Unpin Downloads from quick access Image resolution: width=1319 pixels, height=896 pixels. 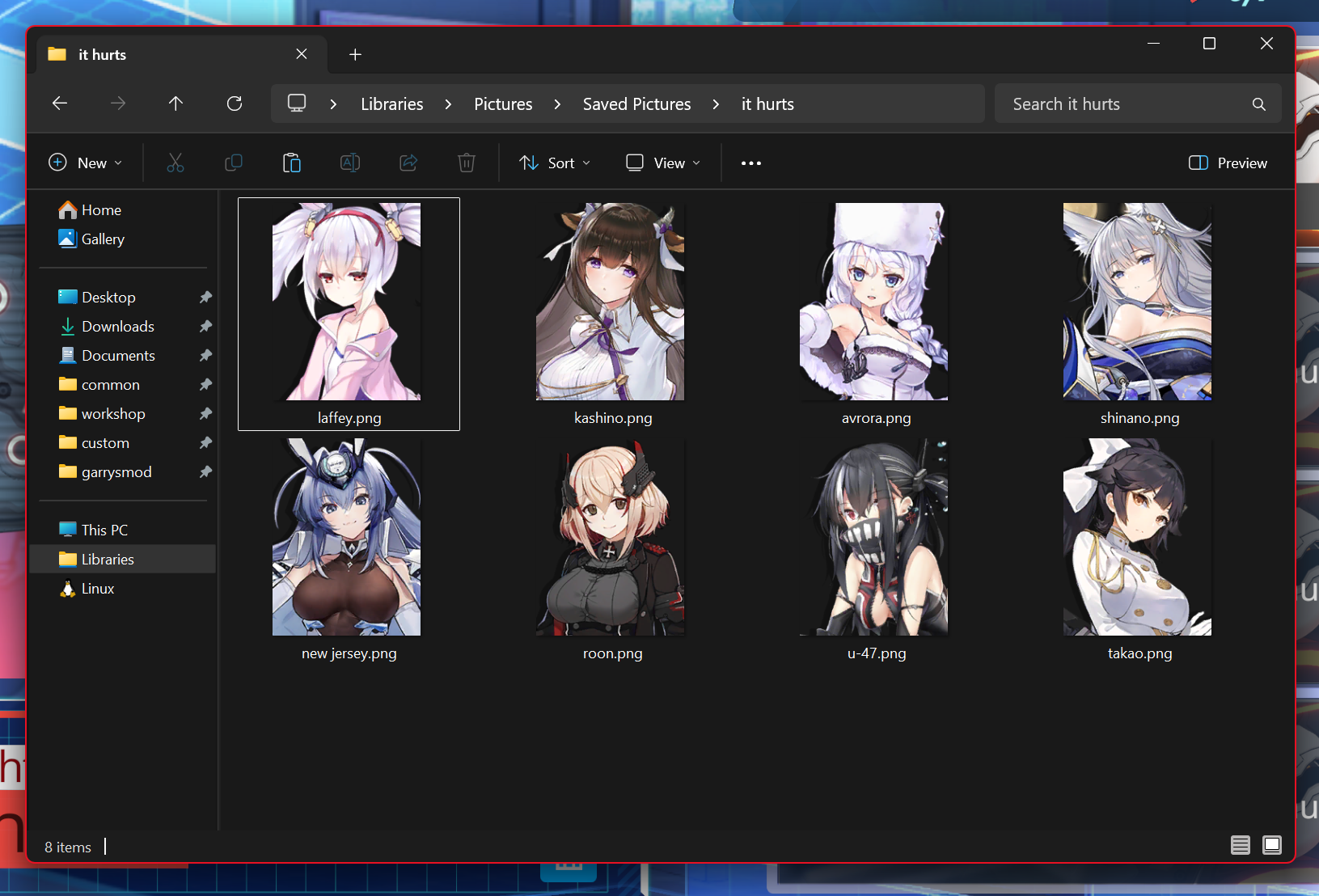click(205, 327)
